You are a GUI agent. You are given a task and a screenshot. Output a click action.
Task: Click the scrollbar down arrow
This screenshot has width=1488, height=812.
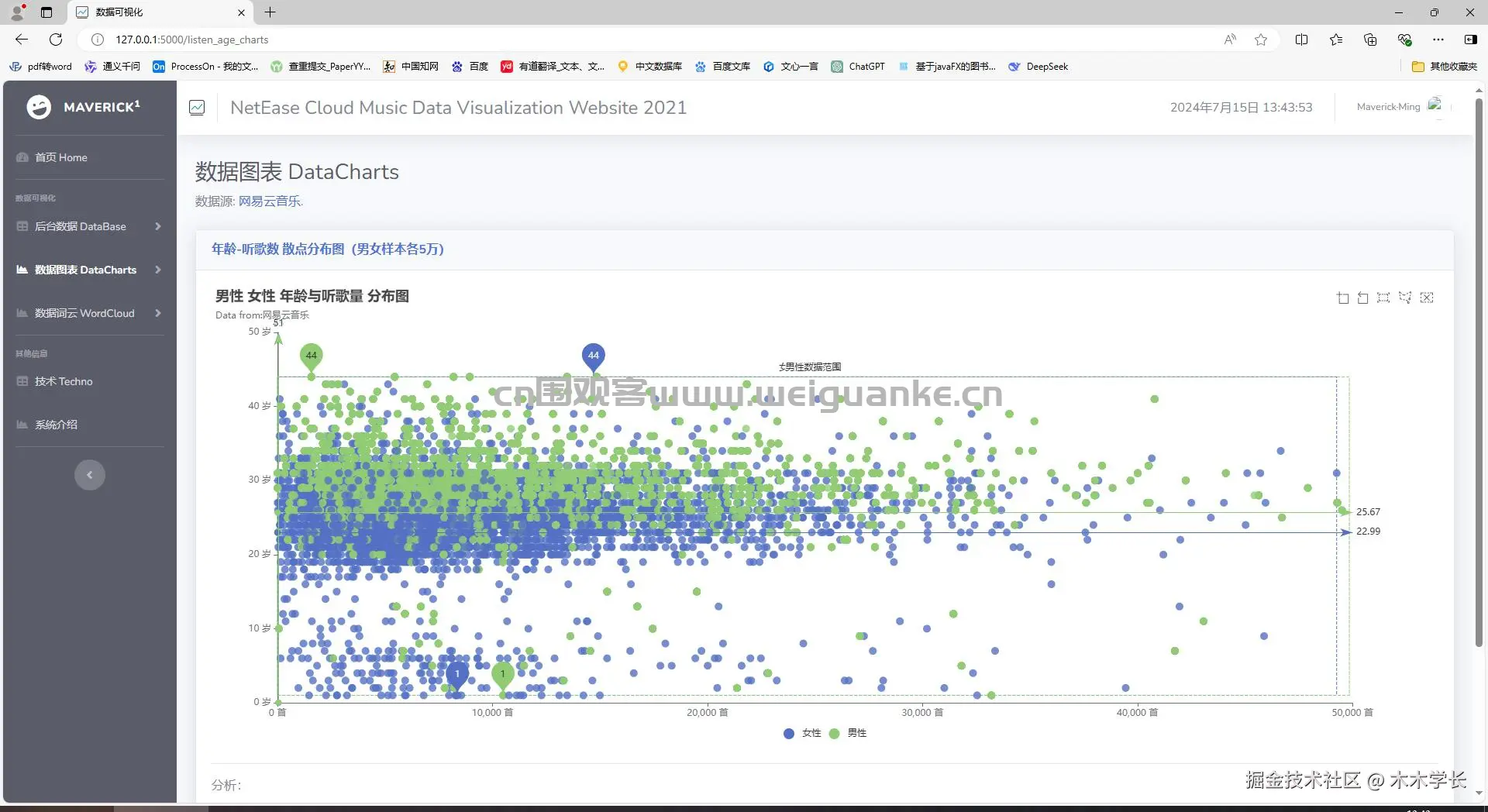tap(1479, 793)
